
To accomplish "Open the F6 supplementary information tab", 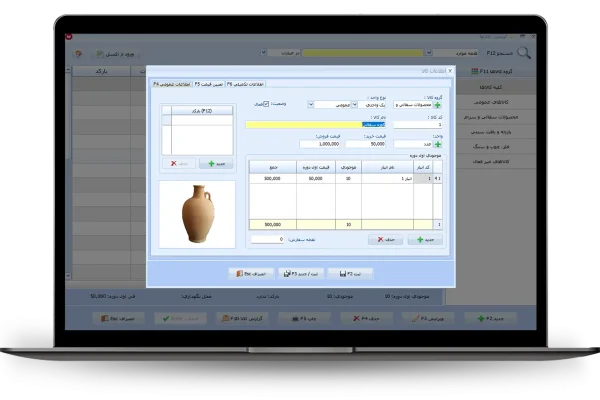I will point(245,84).
